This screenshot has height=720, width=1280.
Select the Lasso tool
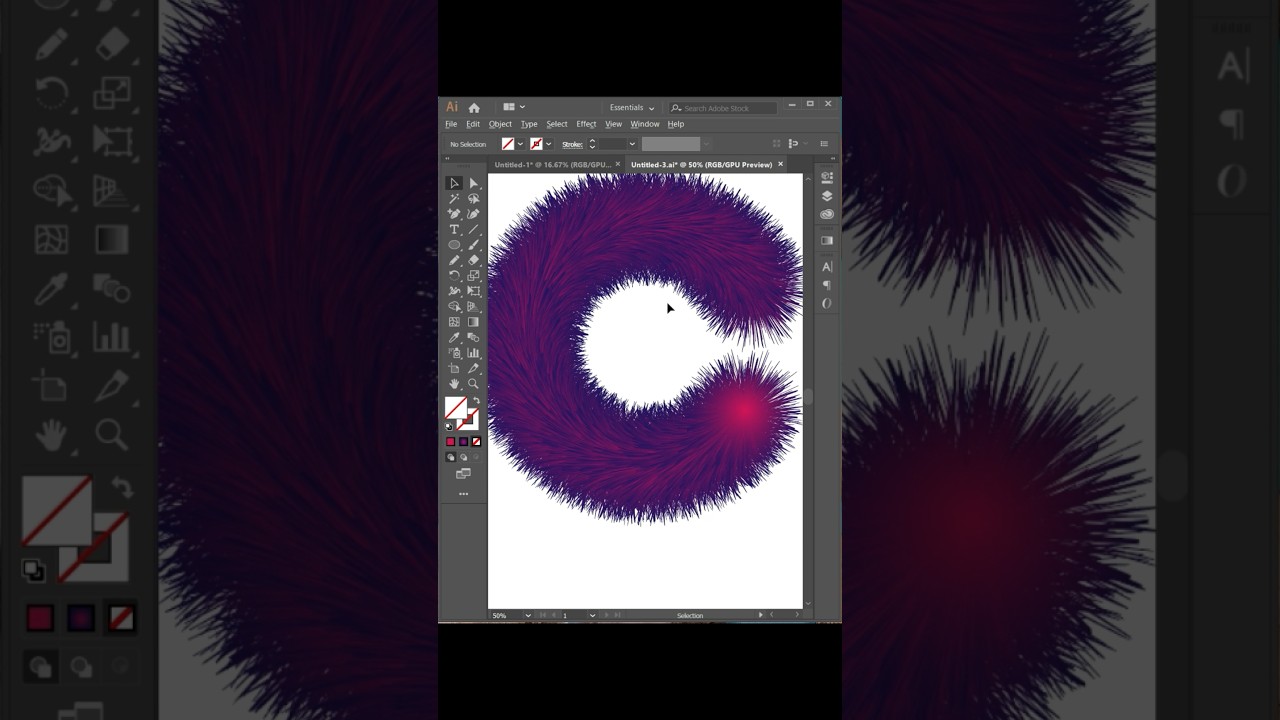[x=474, y=199]
